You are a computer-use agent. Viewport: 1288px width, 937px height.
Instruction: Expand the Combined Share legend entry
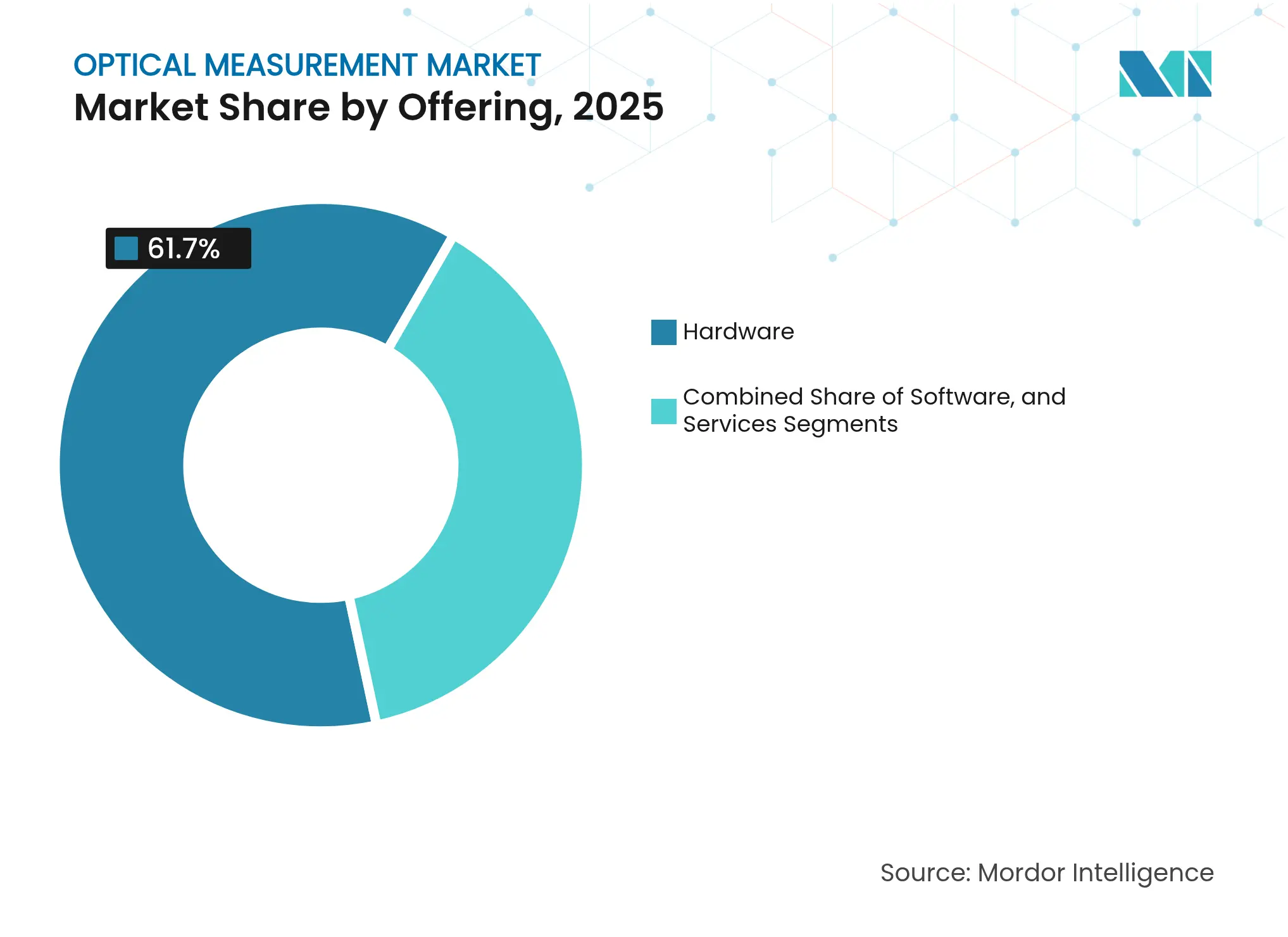[x=873, y=410]
